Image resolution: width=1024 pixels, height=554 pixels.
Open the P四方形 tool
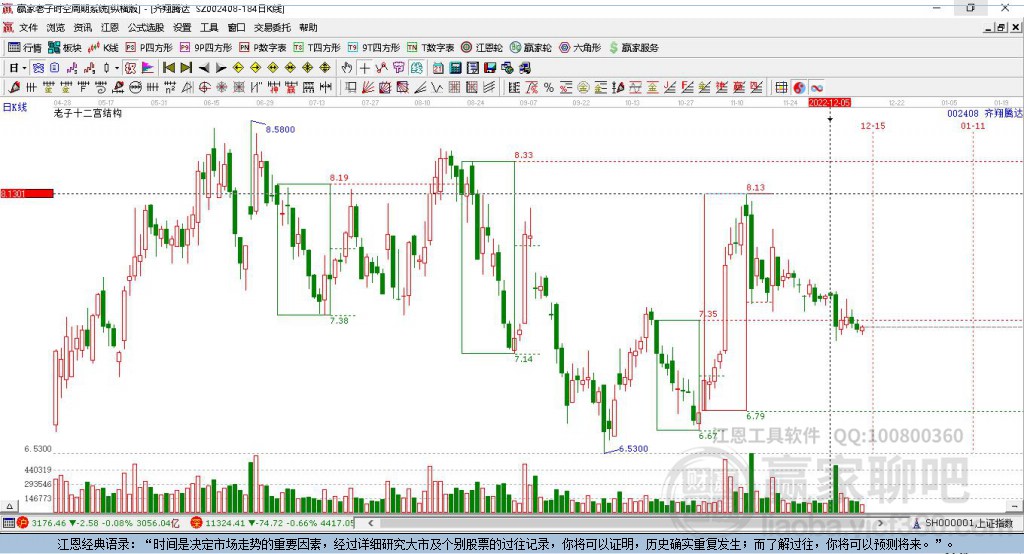(x=149, y=48)
